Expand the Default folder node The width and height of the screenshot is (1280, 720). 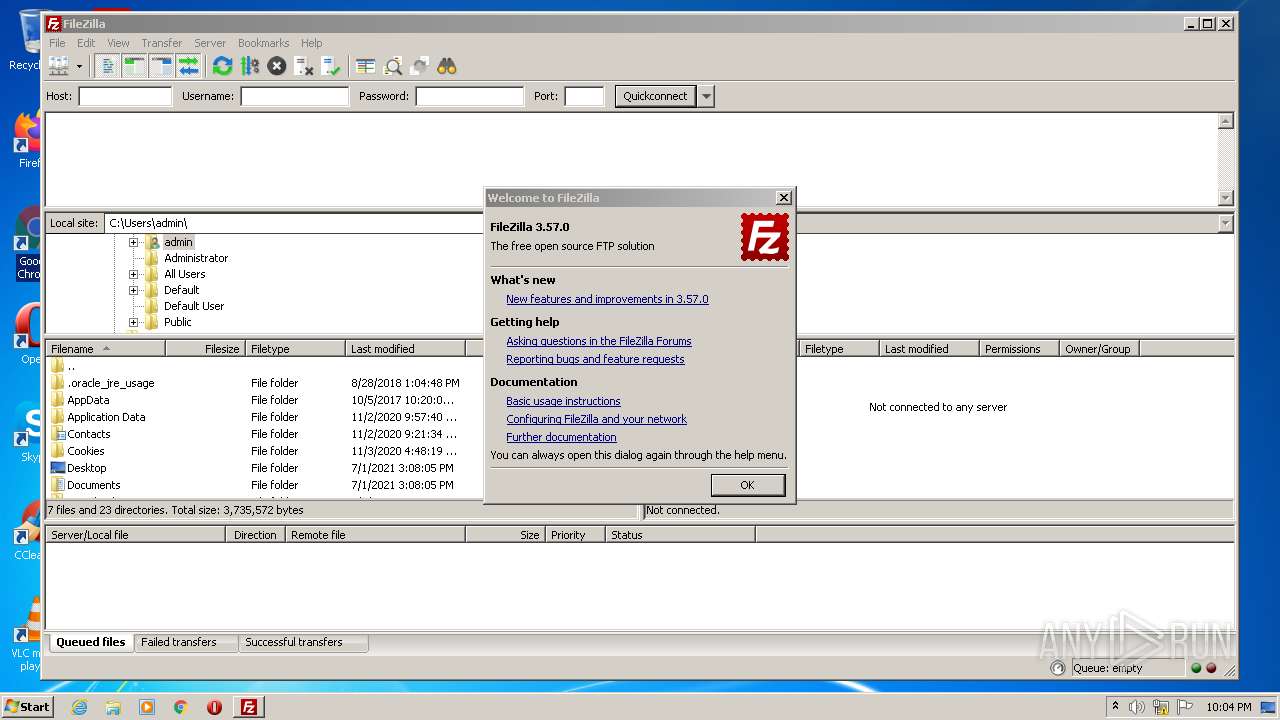(x=133, y=290)
